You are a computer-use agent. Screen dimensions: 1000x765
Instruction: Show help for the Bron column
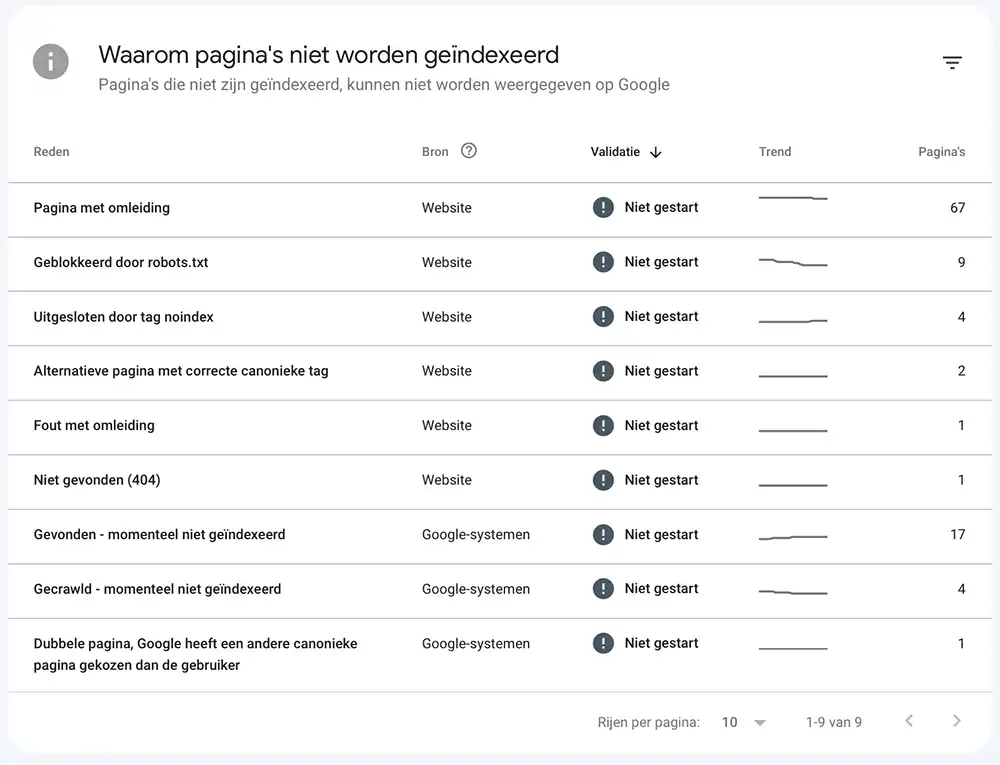[x=469, y=150]
